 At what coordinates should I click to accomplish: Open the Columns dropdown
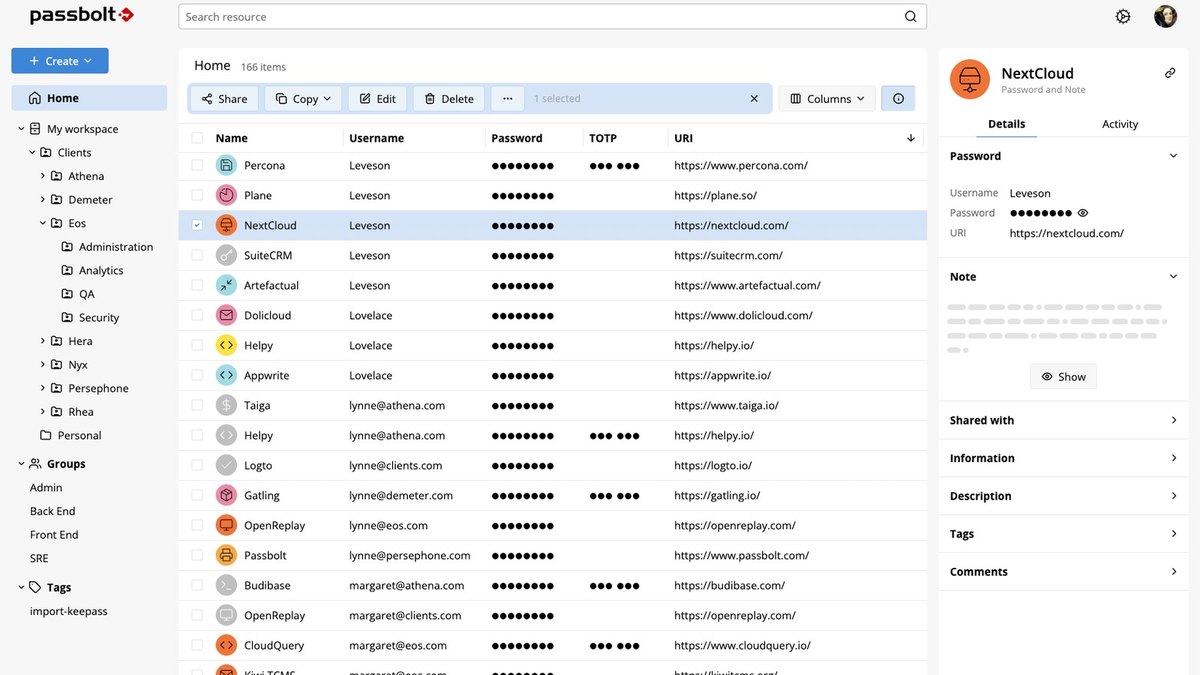[827, 99]
